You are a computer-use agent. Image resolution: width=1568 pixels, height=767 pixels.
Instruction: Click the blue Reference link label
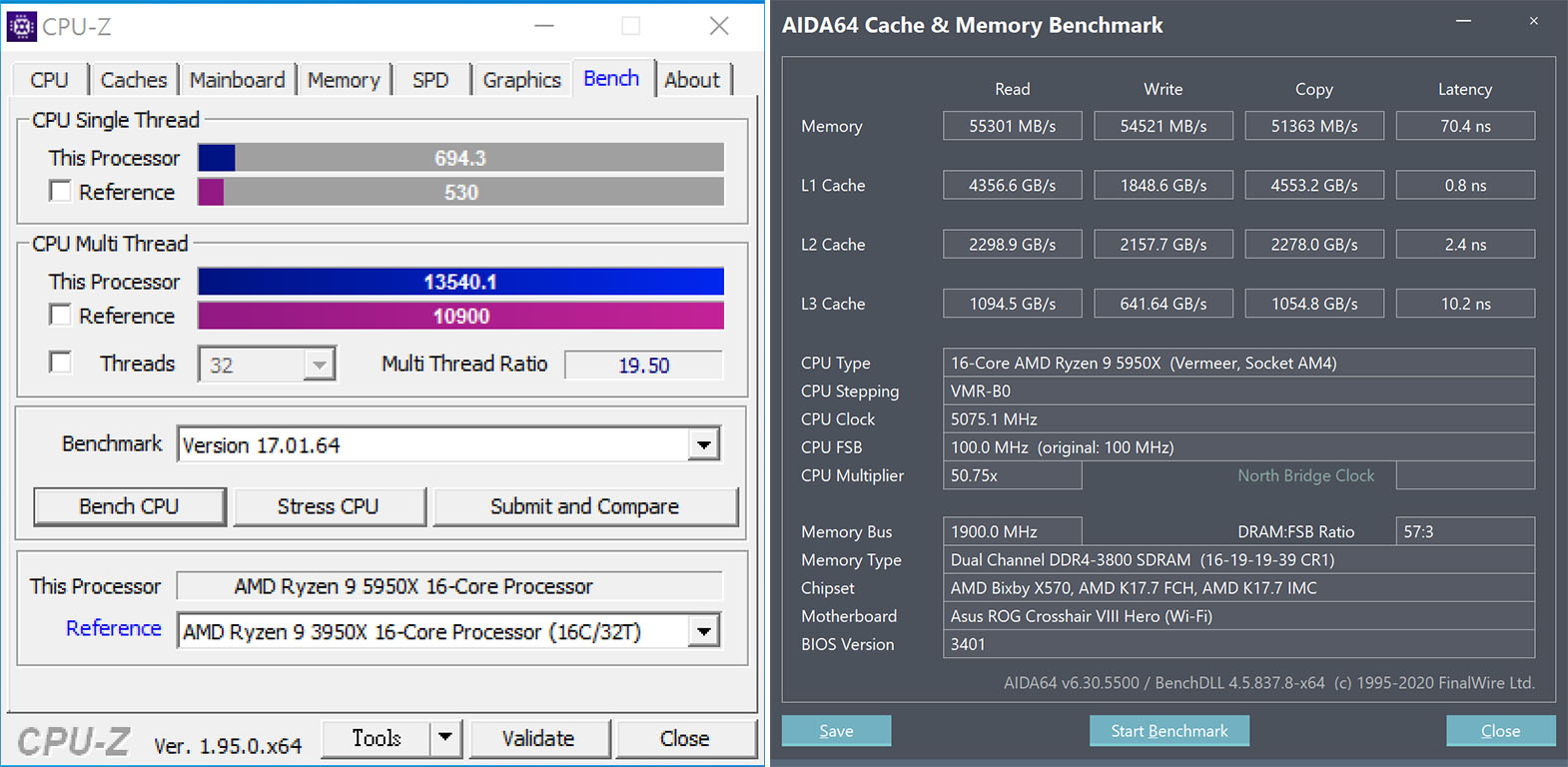click(x=114, y=628)
